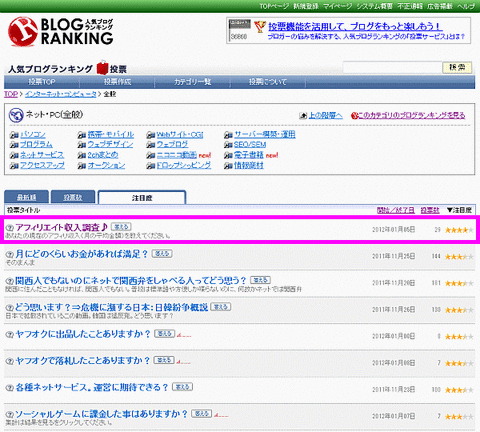Viewport: 480px width, 432px height.
Task: Switch to the 投票数 tab
Action: coord(73,198)
